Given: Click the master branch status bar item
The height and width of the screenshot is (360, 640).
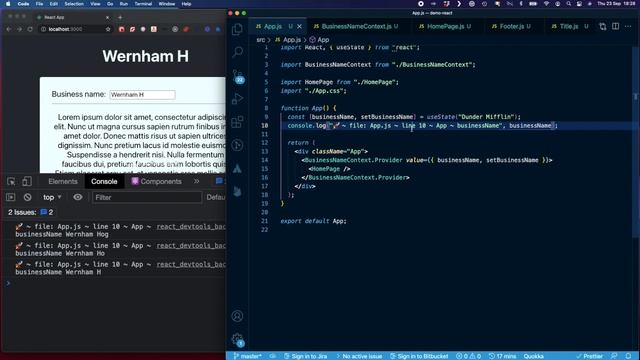Looking at the screenshot, I should [x=247, y=356].
